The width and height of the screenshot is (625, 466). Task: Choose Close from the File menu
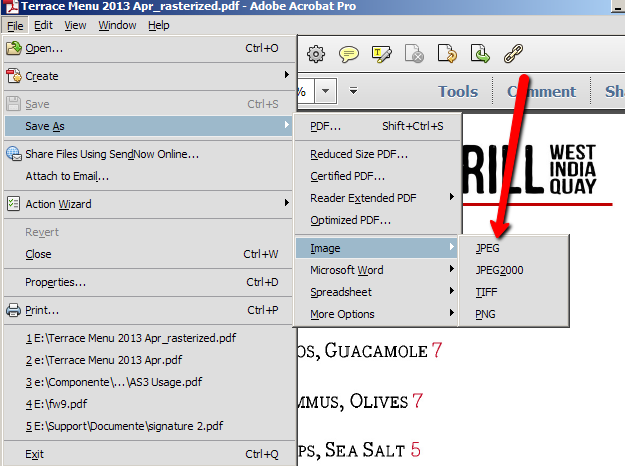tap(148, 254)
